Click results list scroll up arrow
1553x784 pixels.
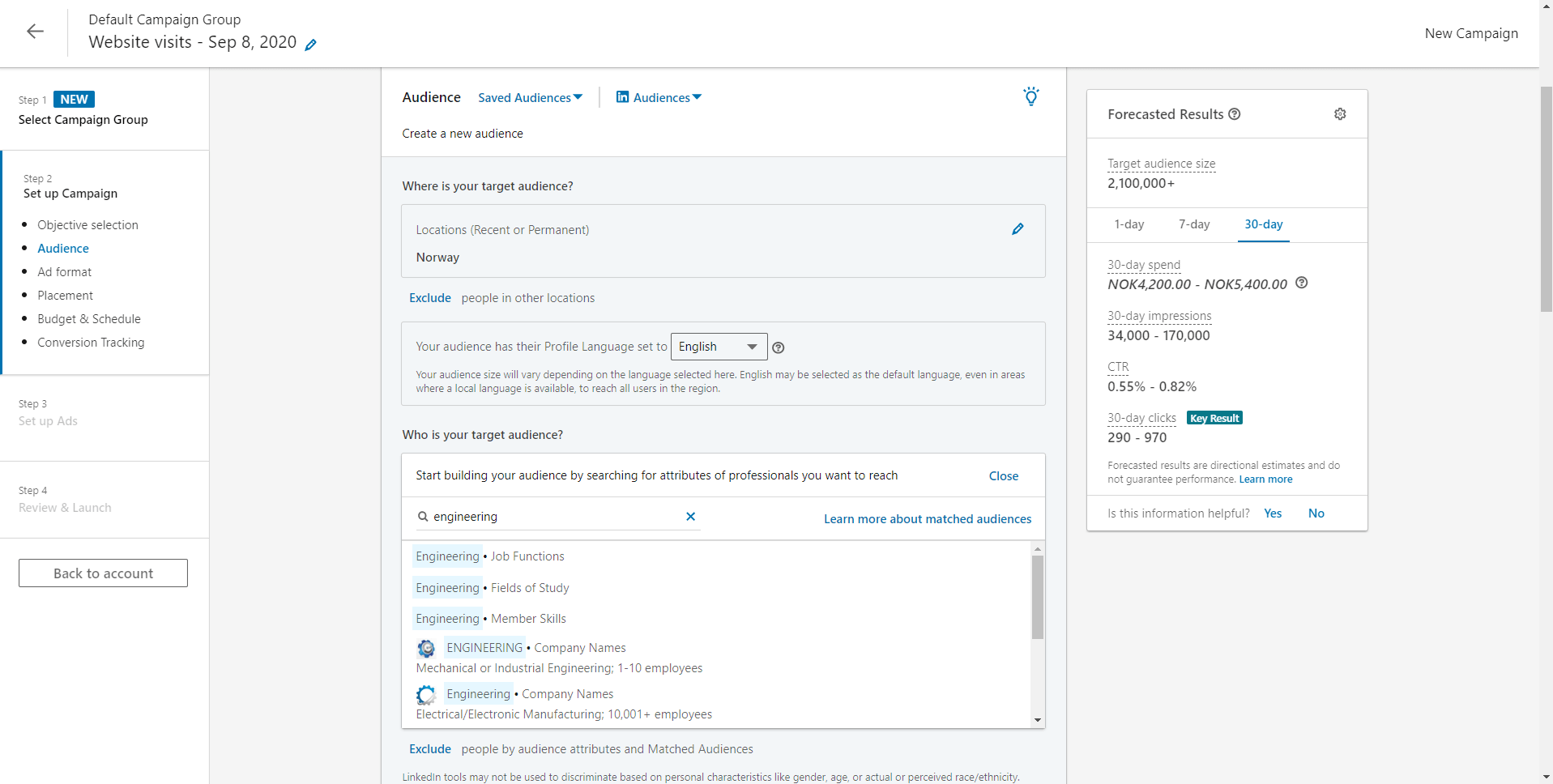pyautogui.click(x=1038, y=549)
